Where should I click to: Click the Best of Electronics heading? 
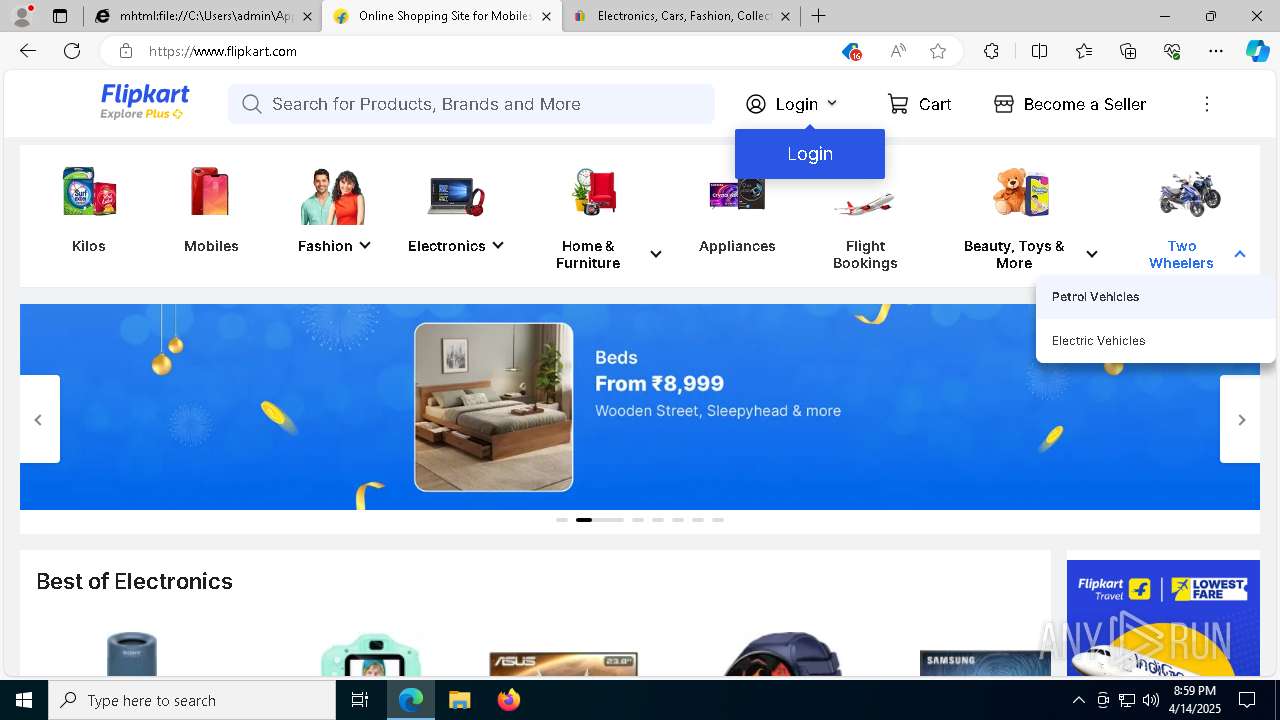pos(135,581)
